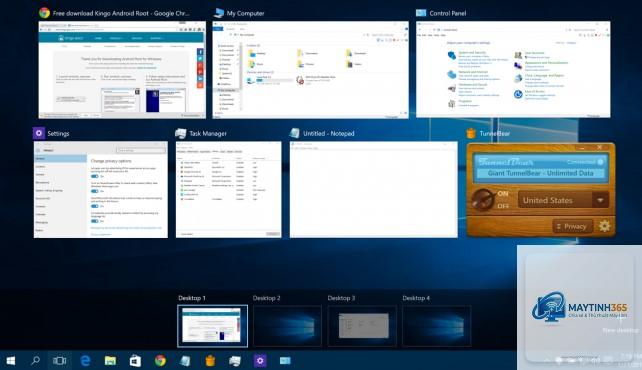Launch Microsoft Edge from the taskbar
Viewport: 642px width, 370px height.
pyautogui.click(x=85, y=361)
